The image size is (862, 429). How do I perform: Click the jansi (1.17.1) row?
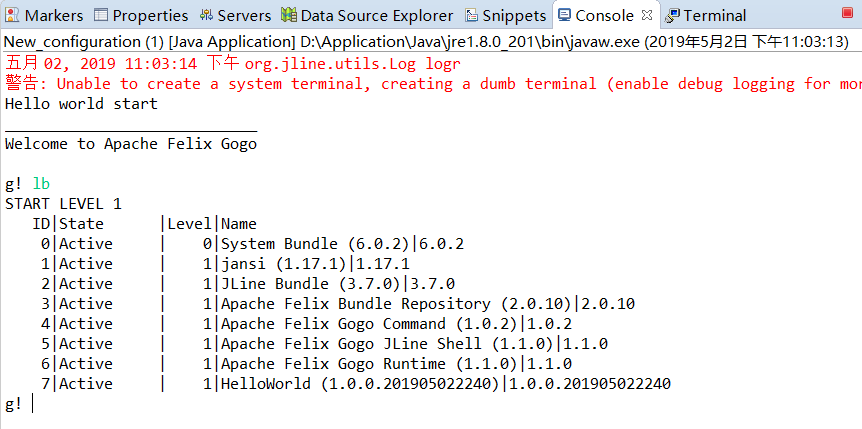pos(225,263)
